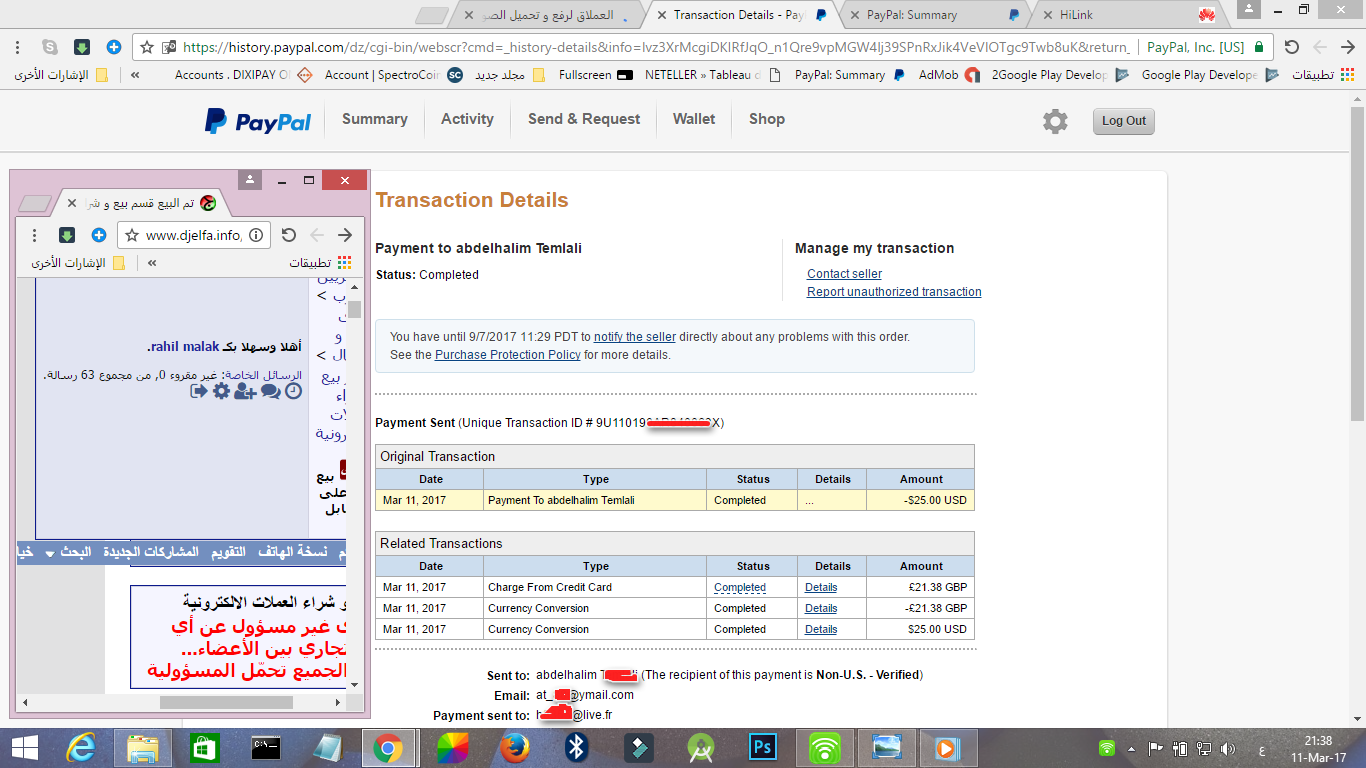This screenshot has width=1366, height=768.
Task: Click the Skype extension icon
Action: (50, 47)
